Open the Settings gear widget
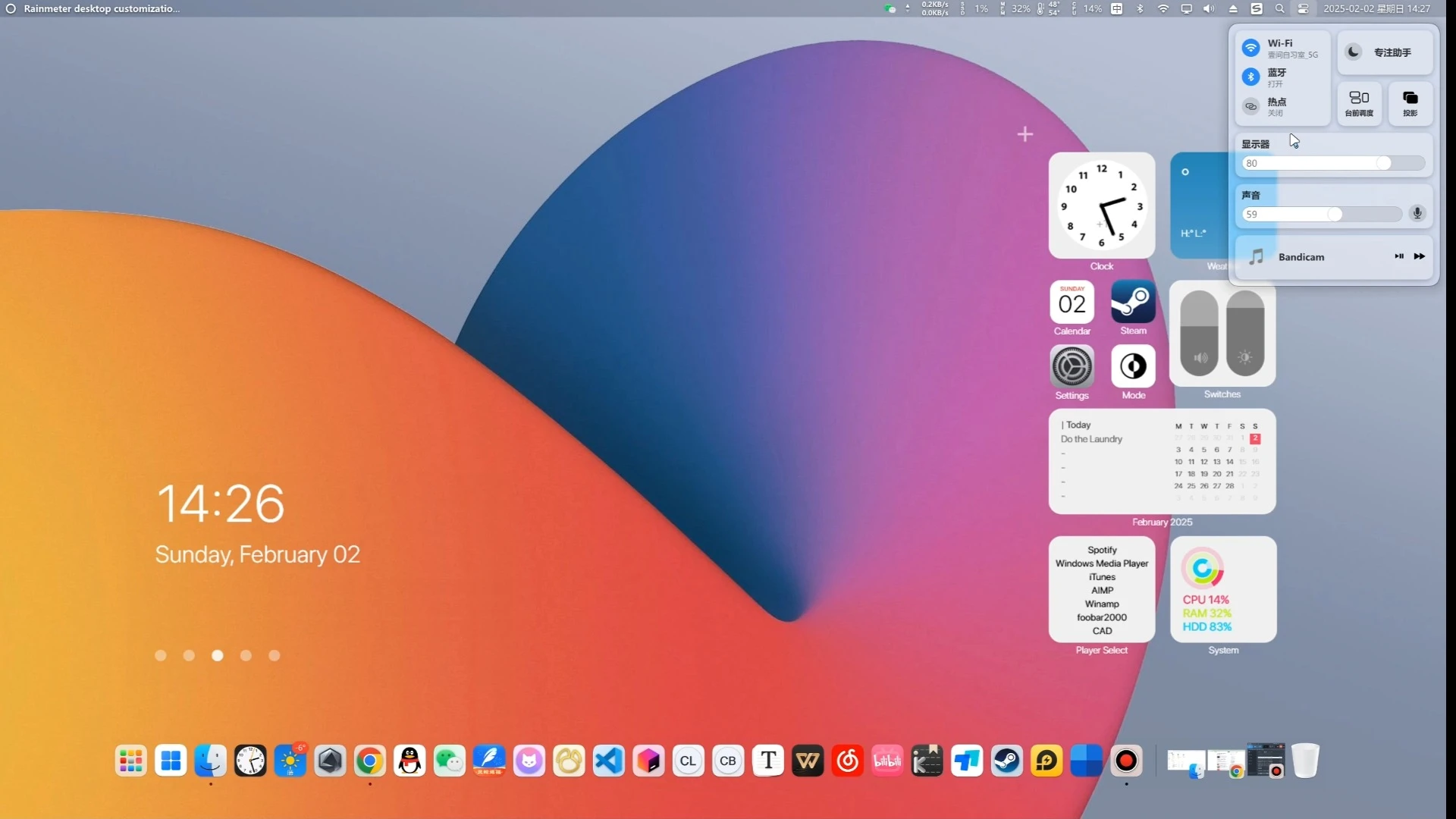 pos(1072,366)
